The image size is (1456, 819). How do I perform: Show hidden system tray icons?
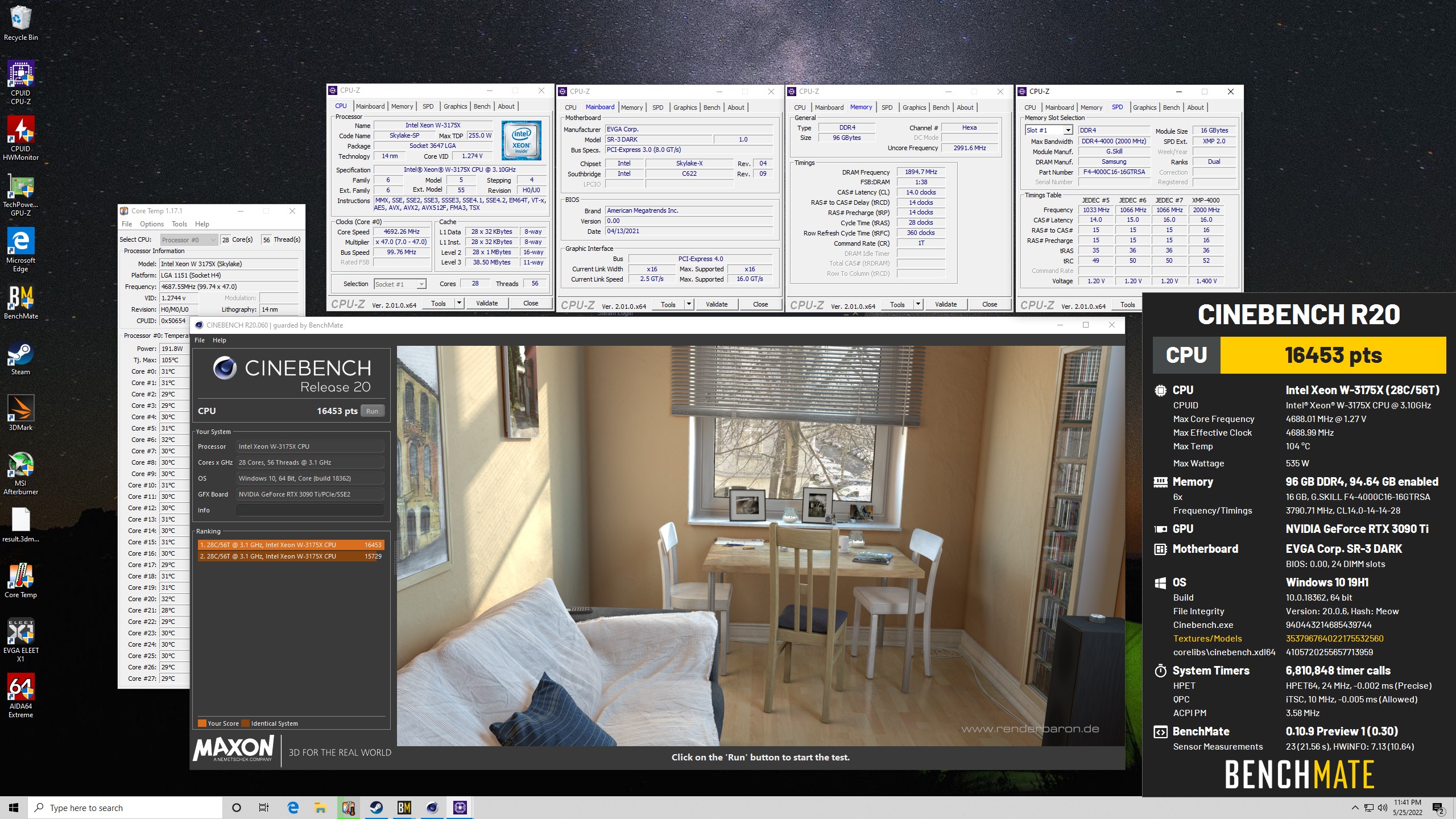1355,808
